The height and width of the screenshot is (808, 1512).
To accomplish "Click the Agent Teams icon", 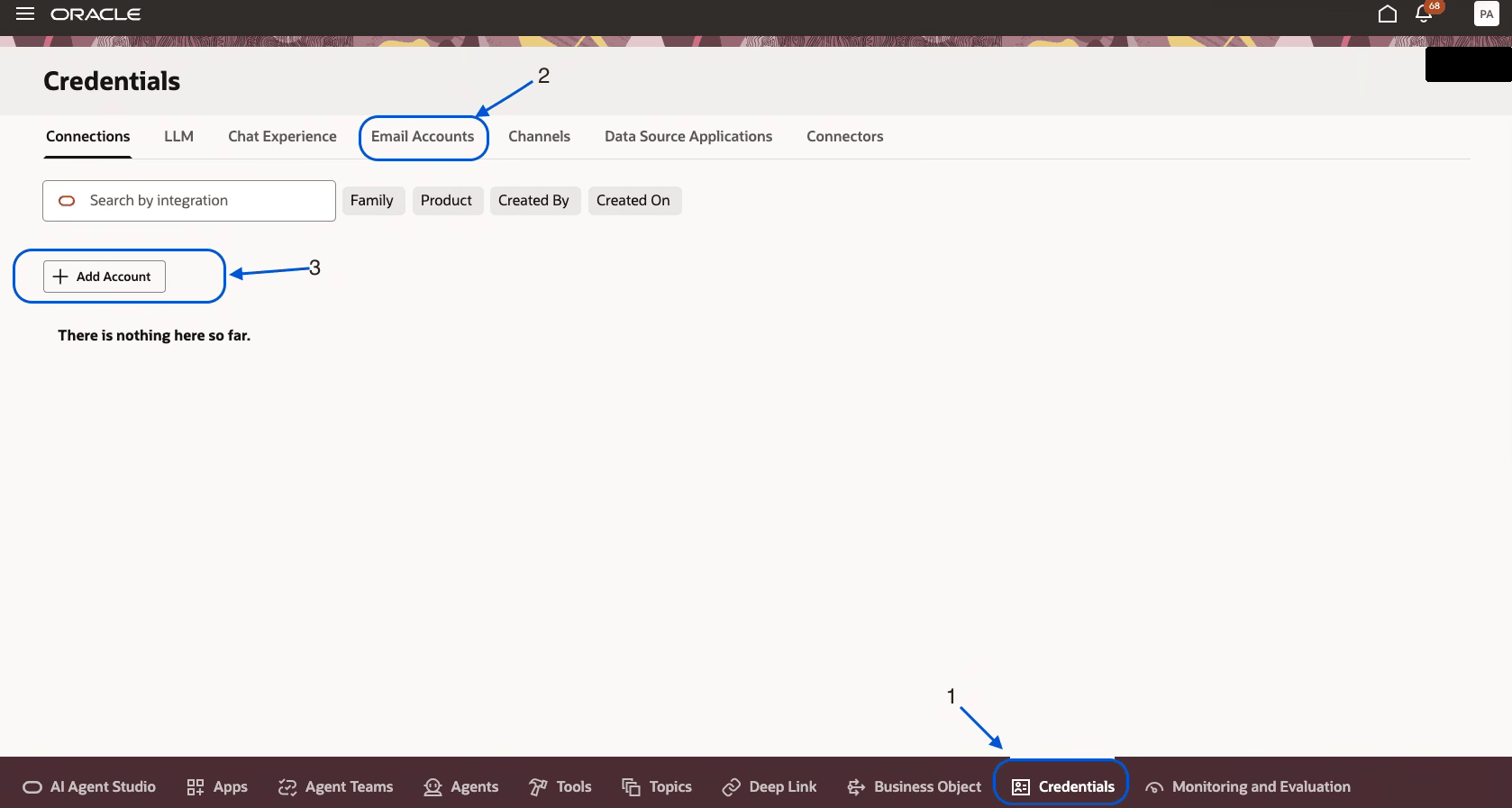I will pos(287,787).
